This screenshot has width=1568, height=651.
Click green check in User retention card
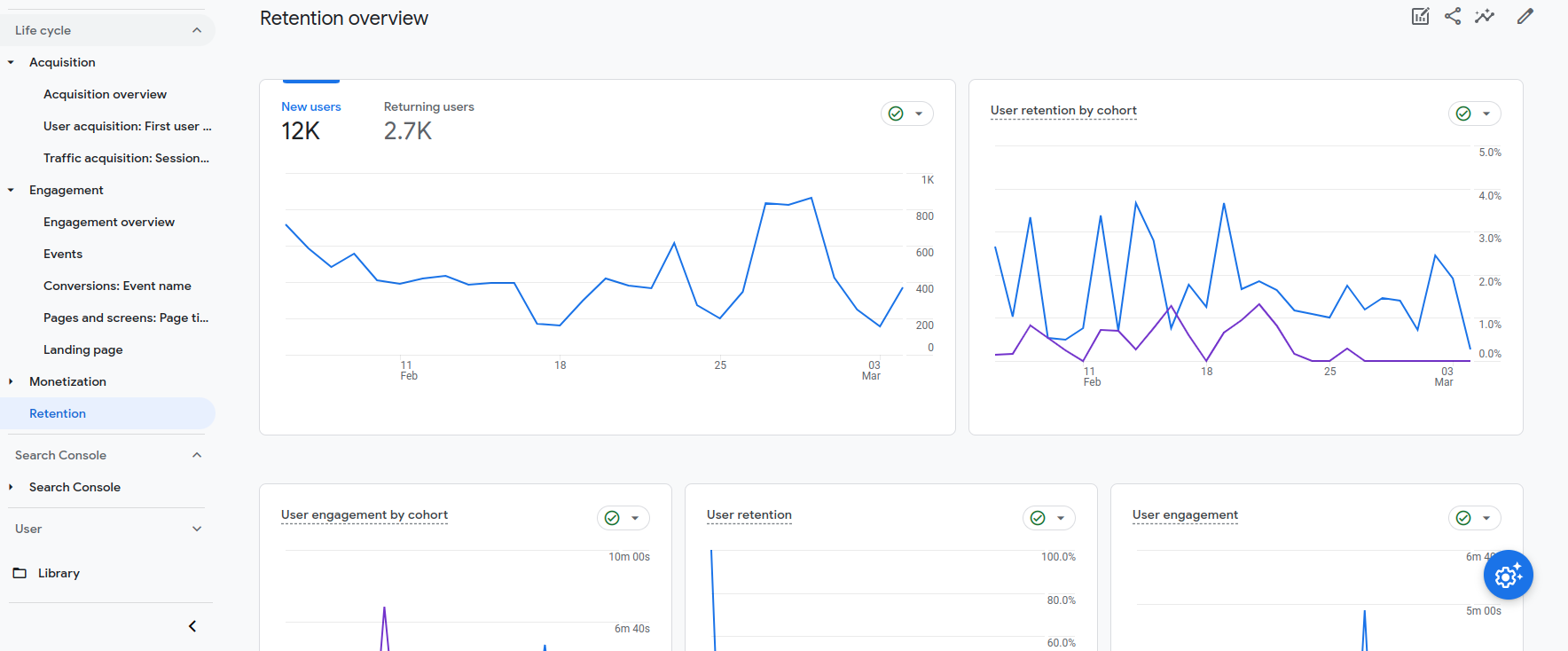(1038, 518)
